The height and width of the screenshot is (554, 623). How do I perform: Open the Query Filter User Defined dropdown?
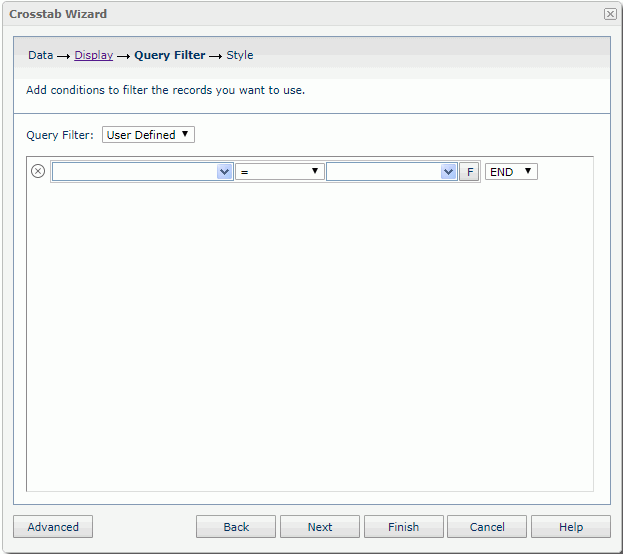[148, 135]
